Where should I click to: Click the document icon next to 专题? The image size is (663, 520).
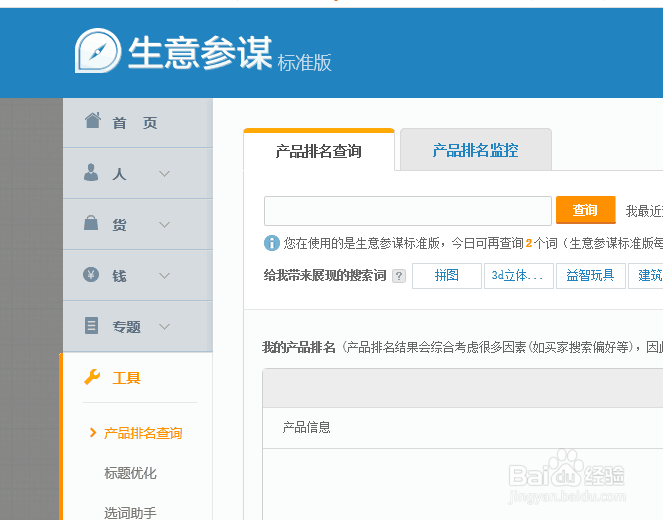91,326
